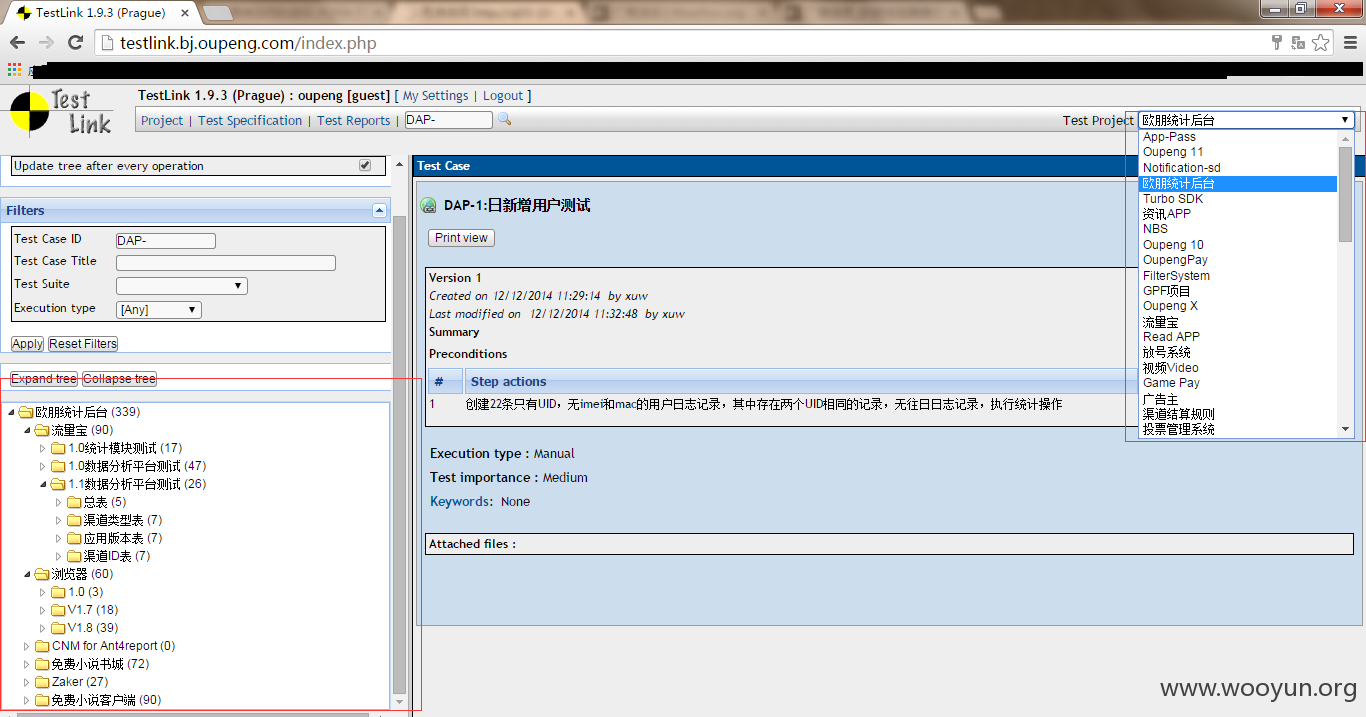Screen dimensions: 1366x717
Task: Expand the 1.0数据分析平台测试 tree node
Action: tap(43, 466)
